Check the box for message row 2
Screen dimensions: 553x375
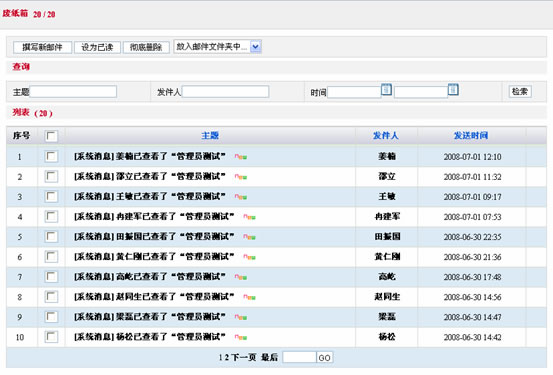tap(51, 176)
